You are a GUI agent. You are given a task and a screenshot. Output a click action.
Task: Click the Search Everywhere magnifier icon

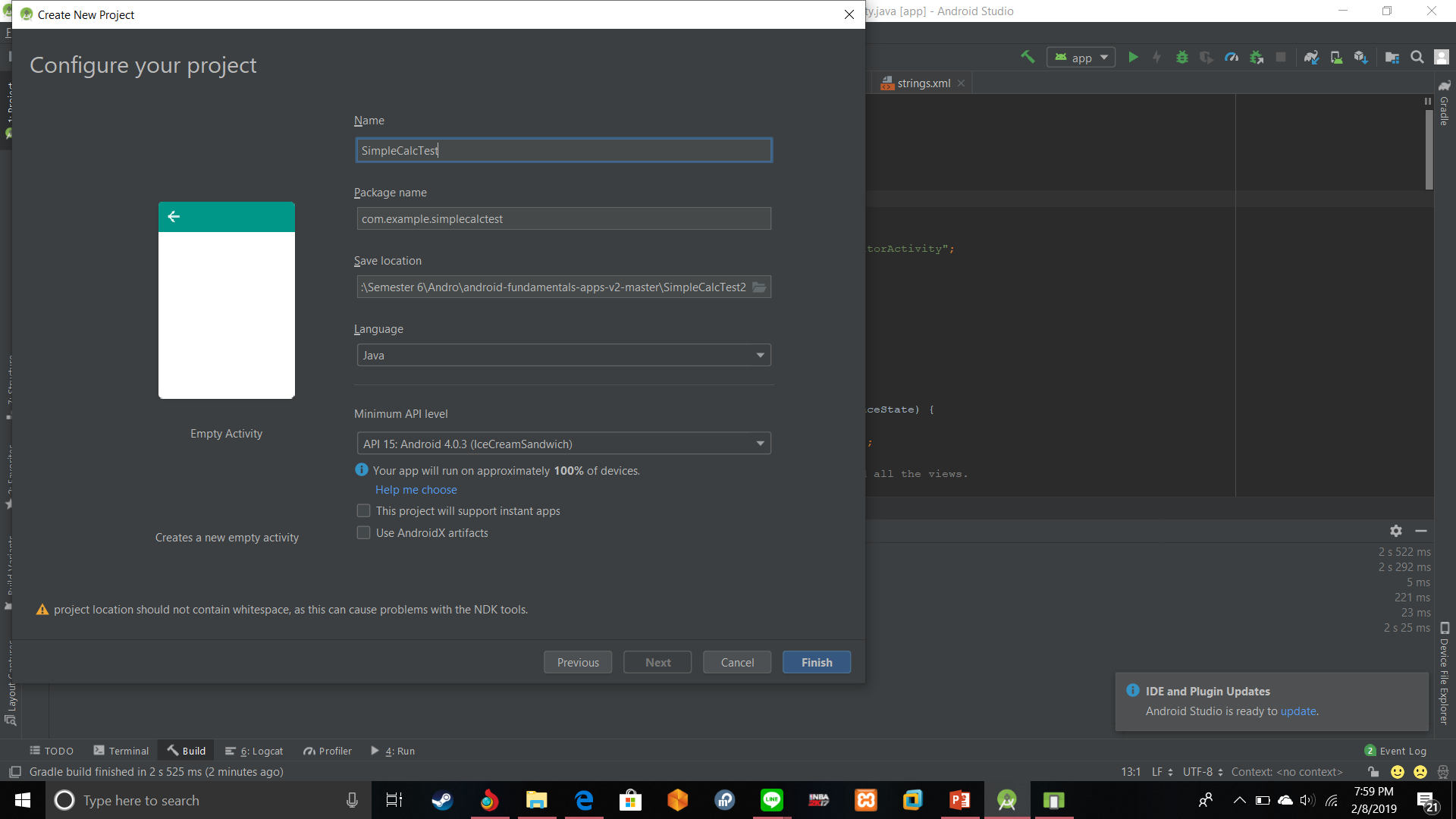click(x=1417, y=57)
